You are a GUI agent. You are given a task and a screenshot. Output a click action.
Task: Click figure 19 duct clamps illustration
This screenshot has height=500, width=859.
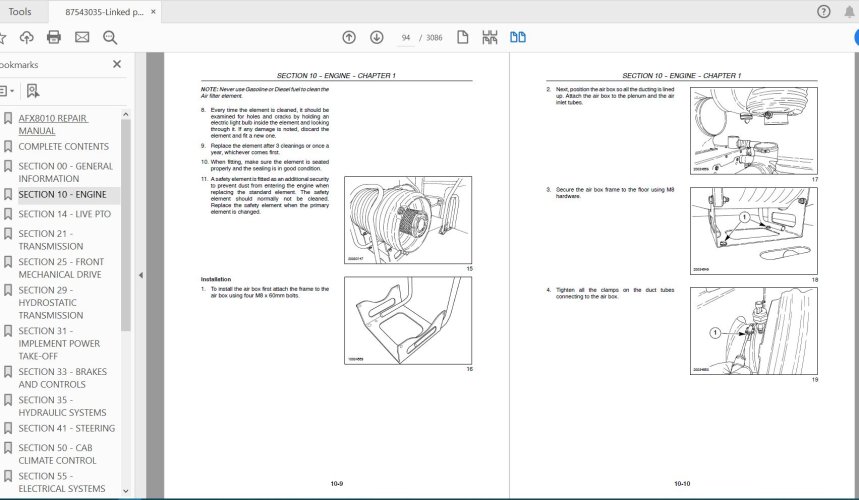[753, 331]
